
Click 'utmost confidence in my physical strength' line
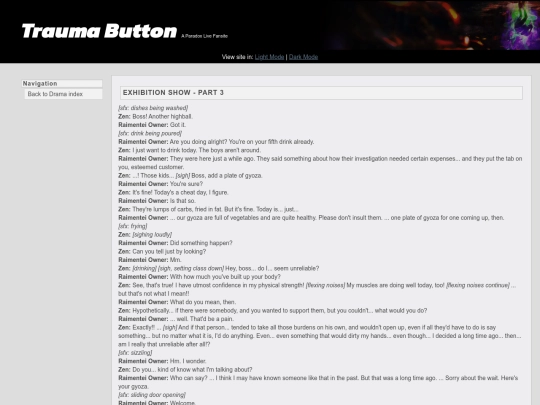317,290
